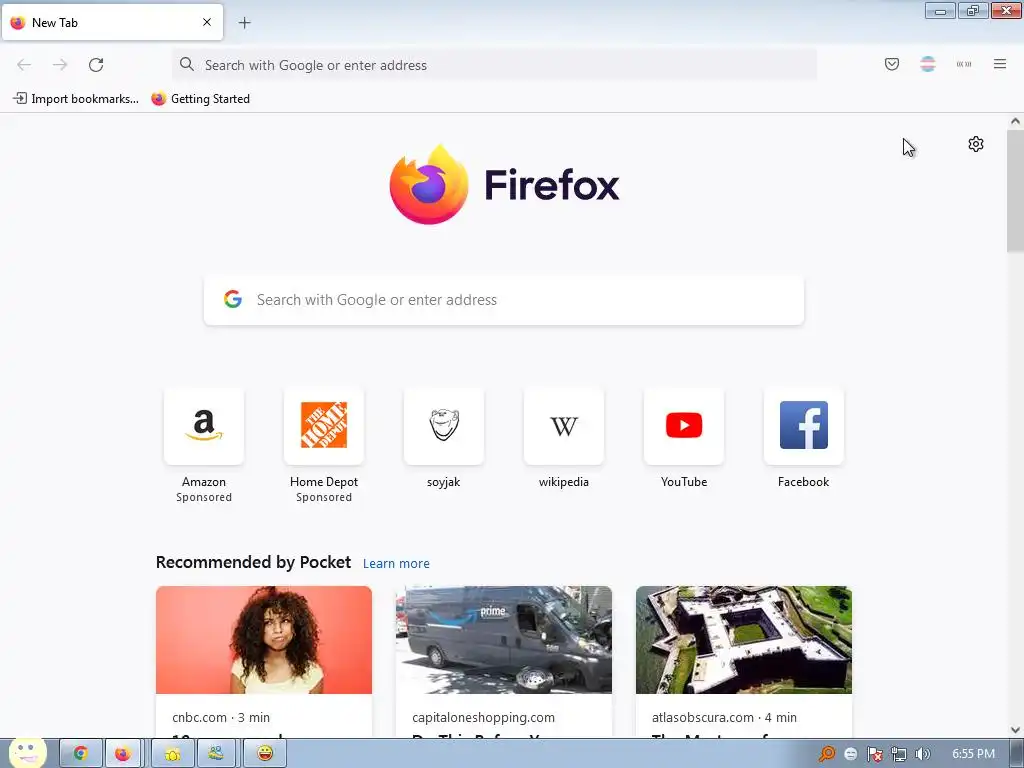
Task: Click the Recommended by Pocket heading
Action: pyautogui.click(x=253, y=562)
